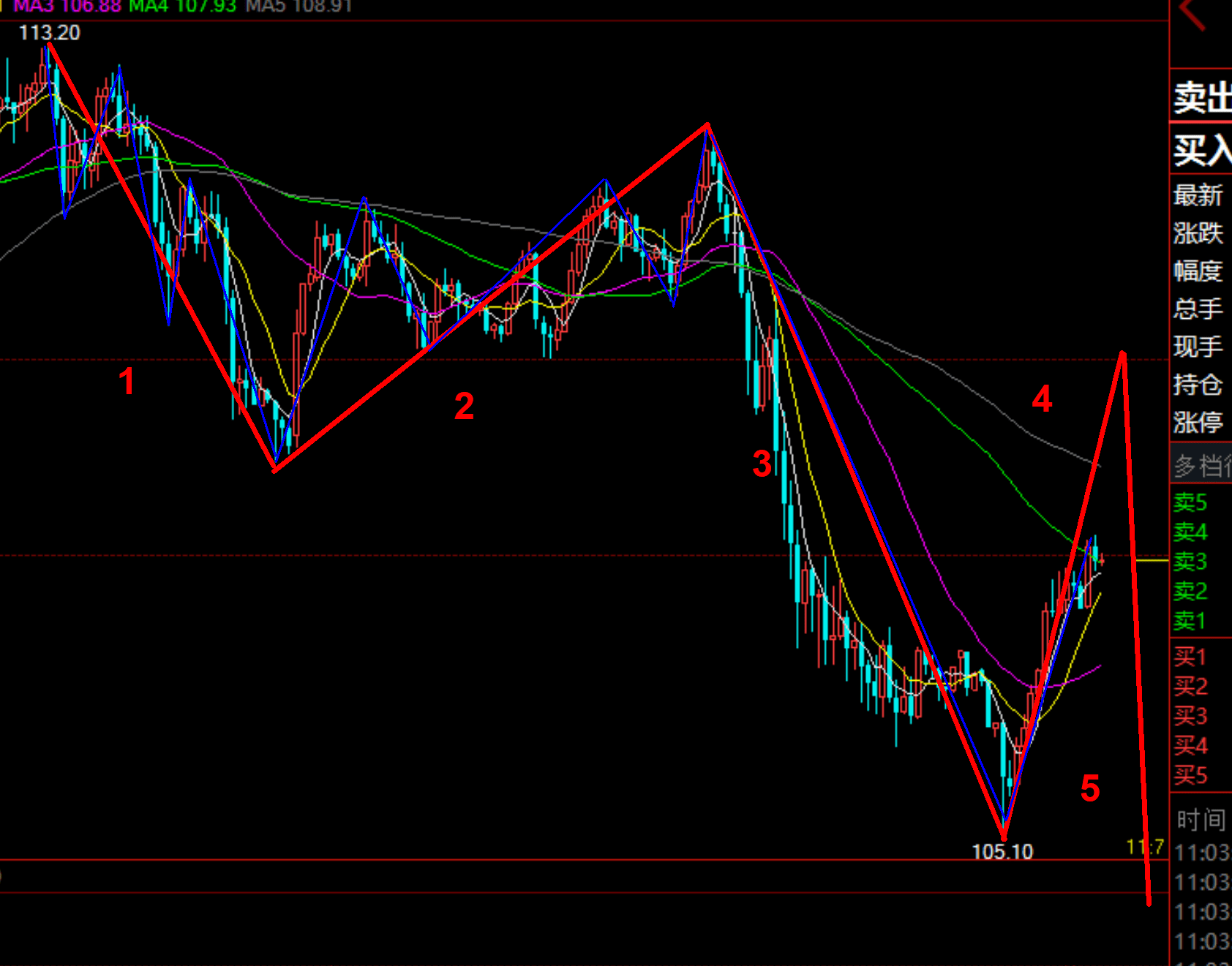Click the 时间 time column header
The image size is (1232, 966).
coord(1201,820)
